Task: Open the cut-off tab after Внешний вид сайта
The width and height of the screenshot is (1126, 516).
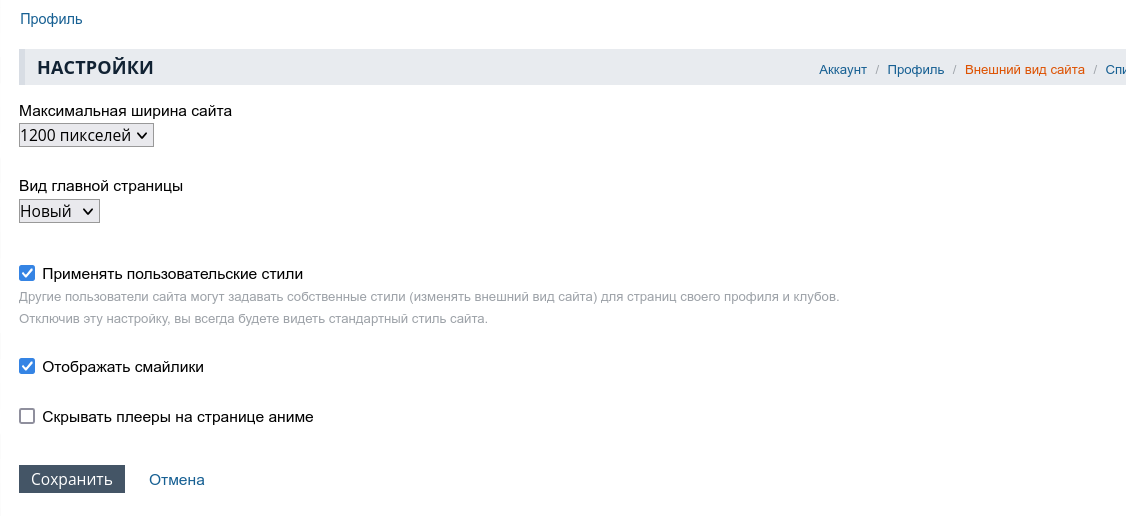Action: 1115,70
